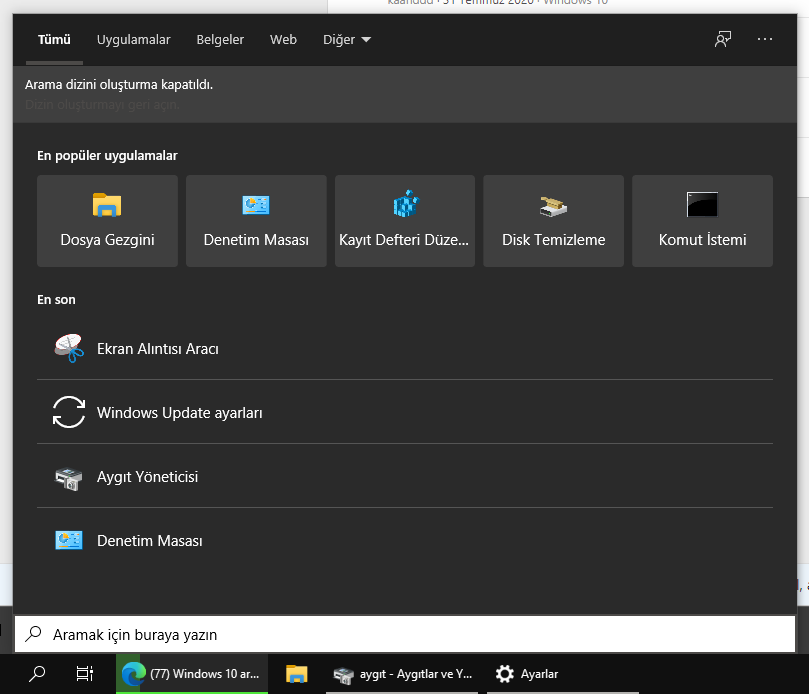The height and width of the screenshot is (694, 809).
Task: Open Ekran Alıntısı Aracı from recent list
Action: click(405, 349)
